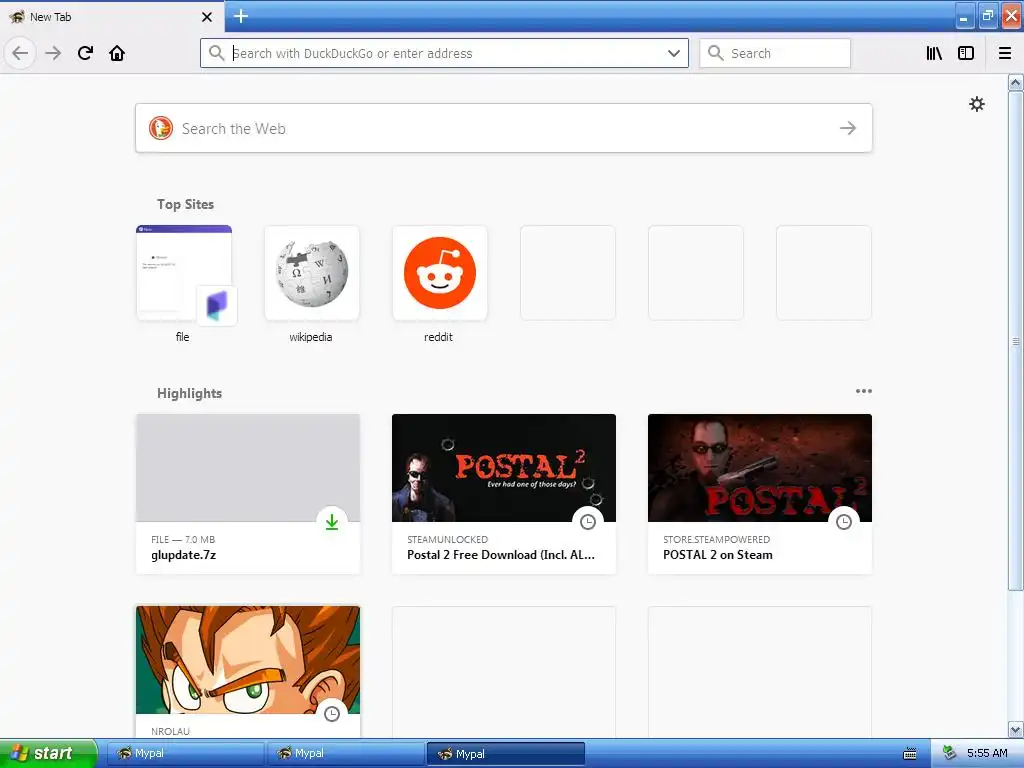Click the search magnifier in address bar
1024x768 pixels.
[216, 53]
